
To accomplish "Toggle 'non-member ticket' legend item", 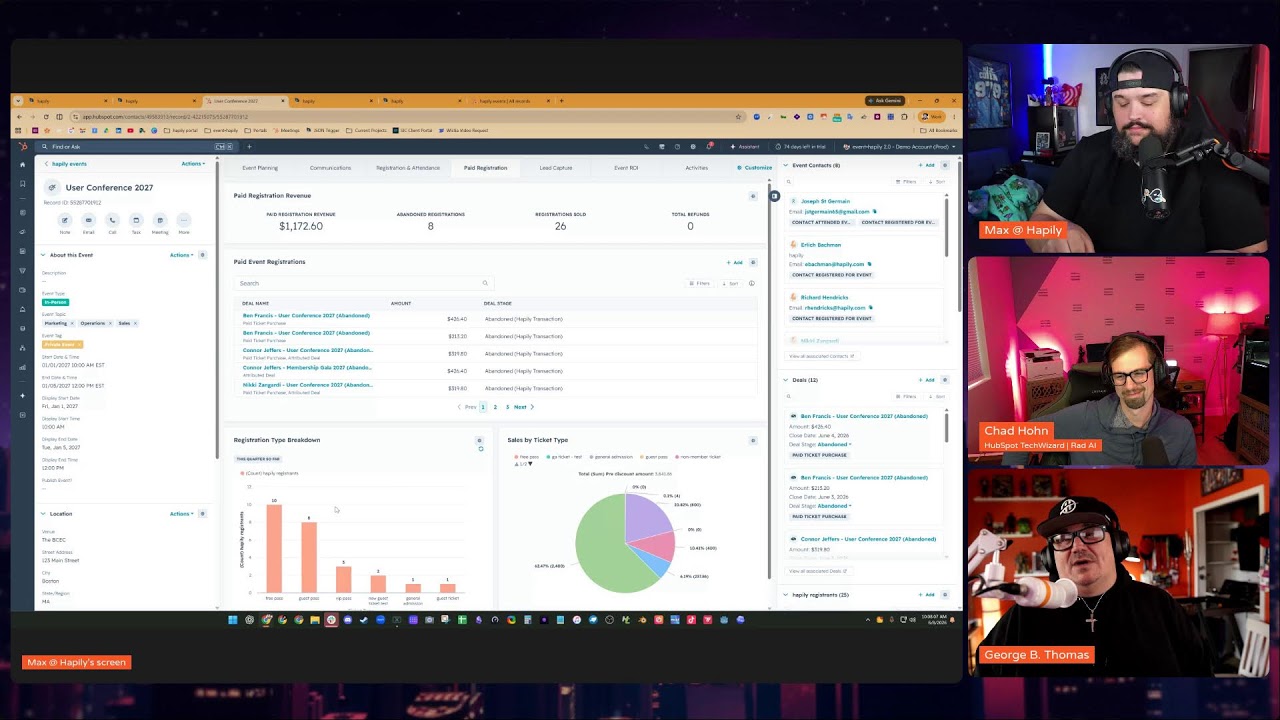I will (x=698, y=457).
